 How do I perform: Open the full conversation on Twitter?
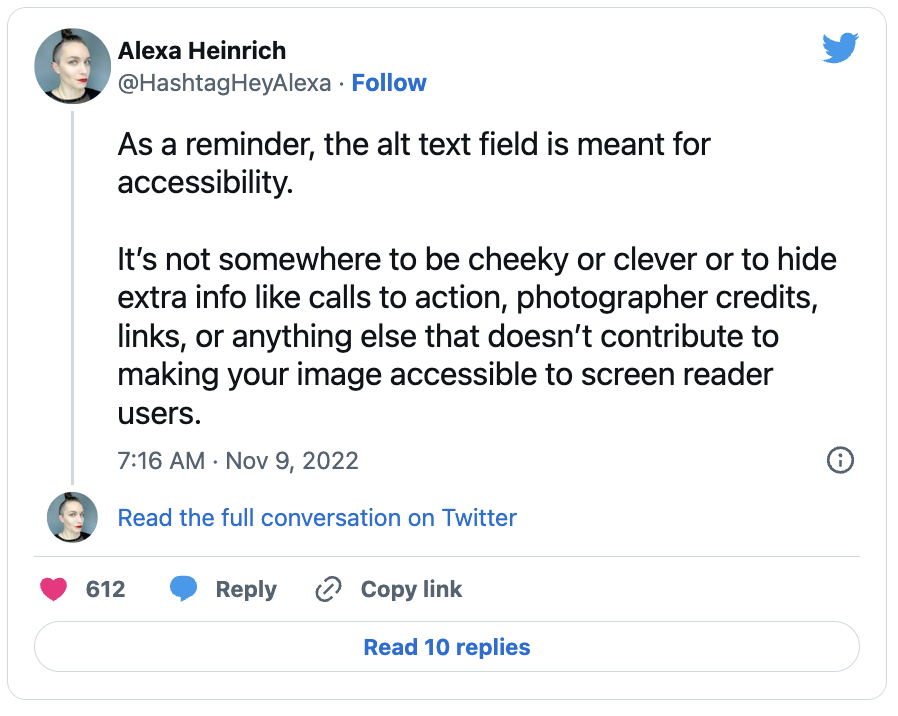click(317, 518)
